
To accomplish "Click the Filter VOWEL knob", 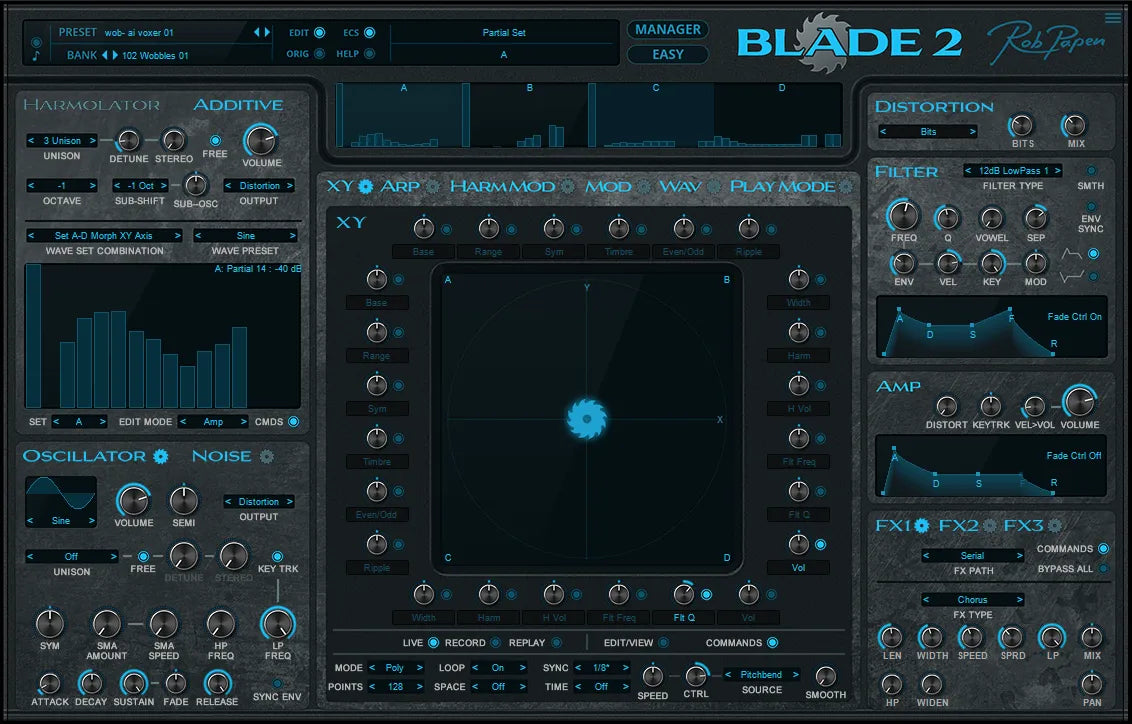I will (991, 218).
